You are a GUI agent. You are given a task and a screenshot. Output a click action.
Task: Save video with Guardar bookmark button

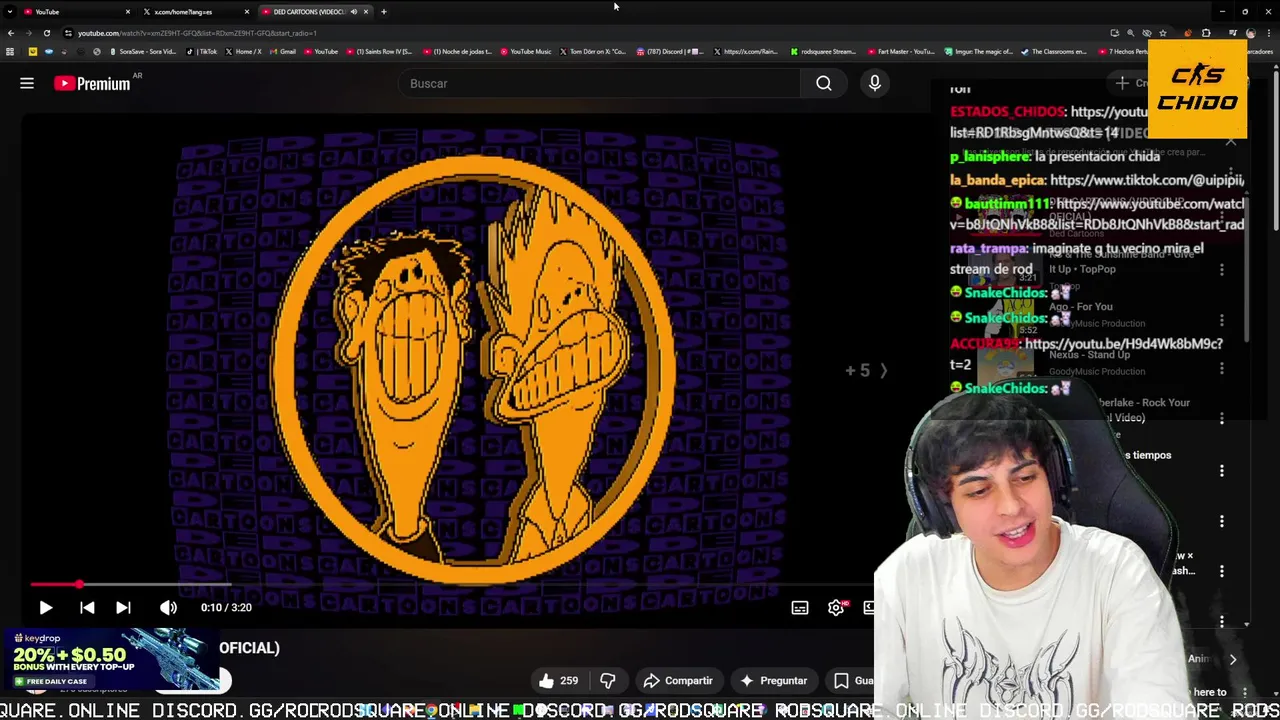pos(852,681)
